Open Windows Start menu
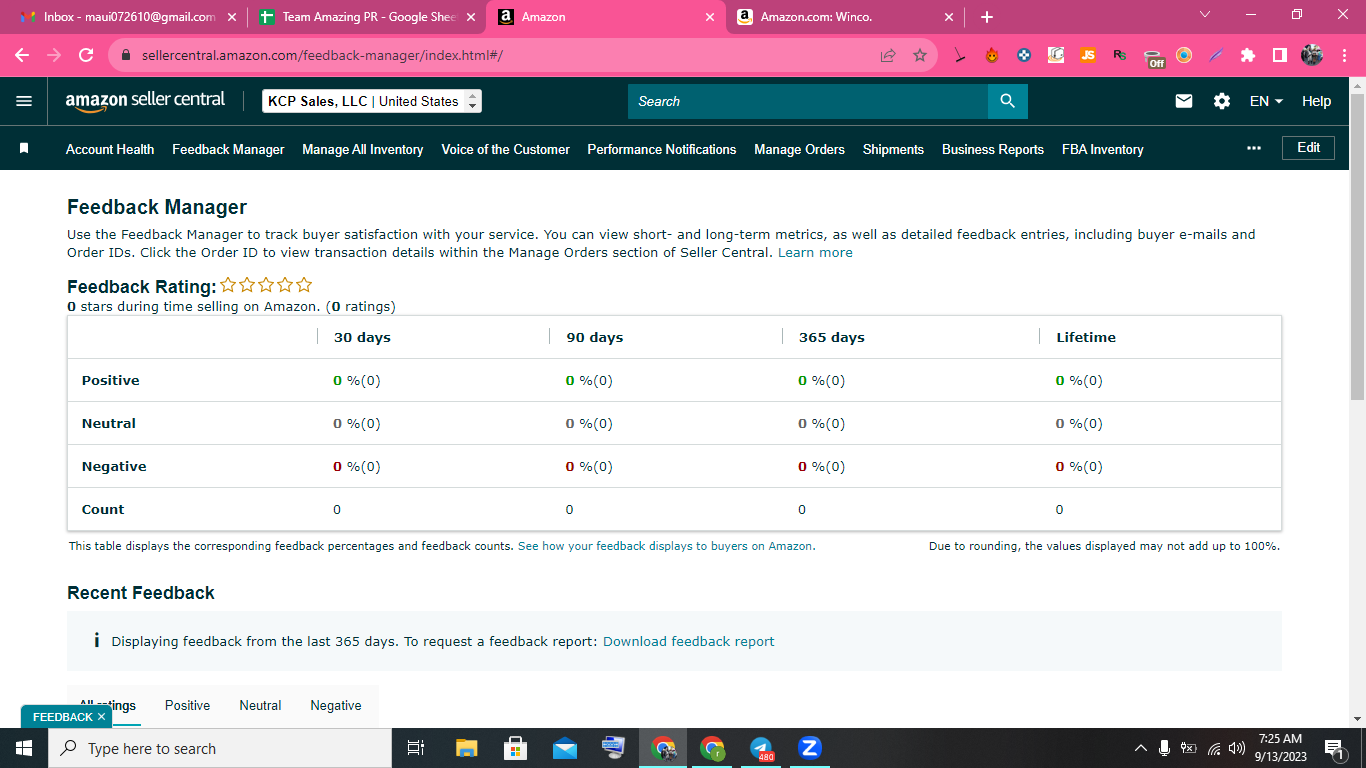1366x768 pixels. [x=24, y=748]
